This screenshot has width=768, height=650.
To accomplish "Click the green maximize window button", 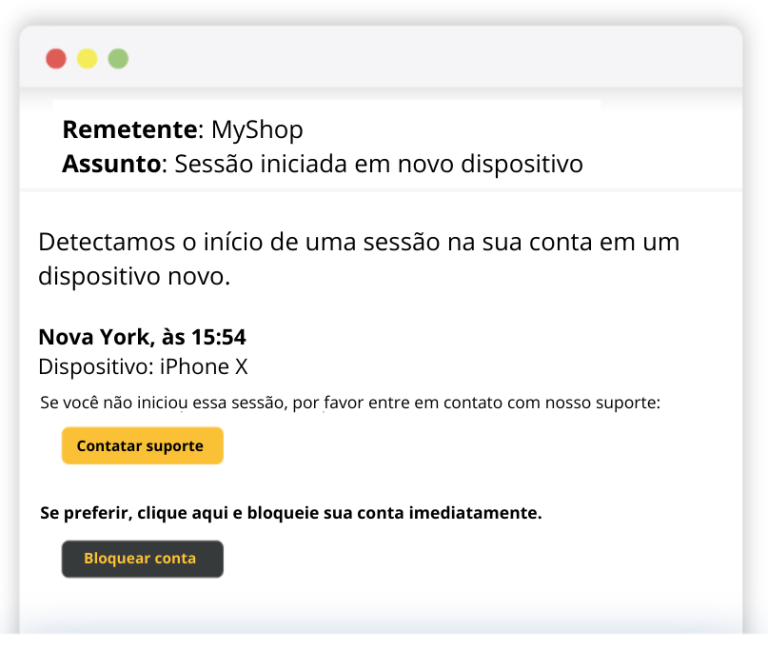I will (118, 59).
